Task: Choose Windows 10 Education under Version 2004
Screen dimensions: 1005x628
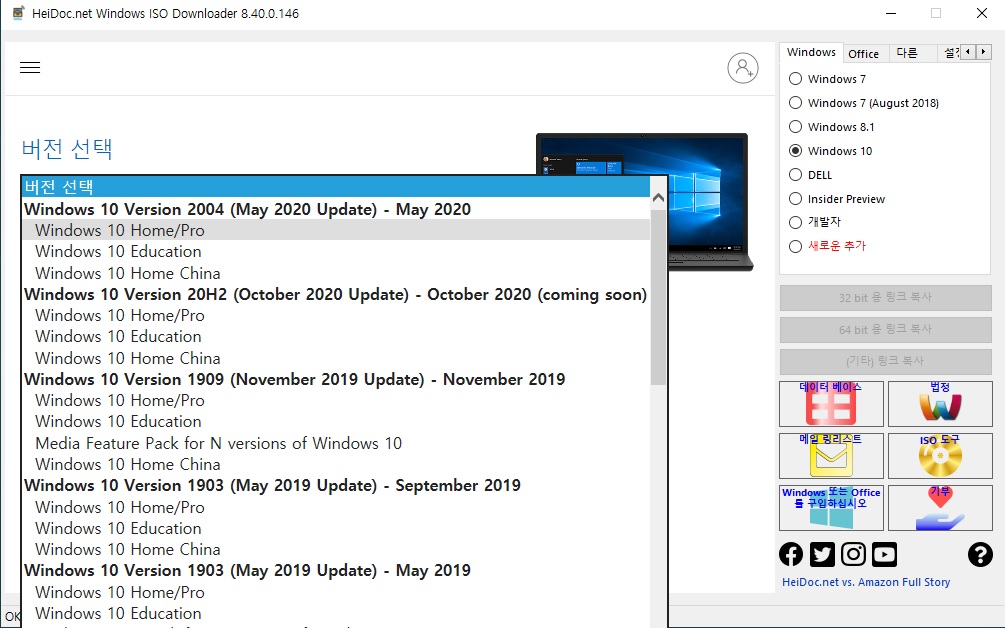Action: point(336,251)
